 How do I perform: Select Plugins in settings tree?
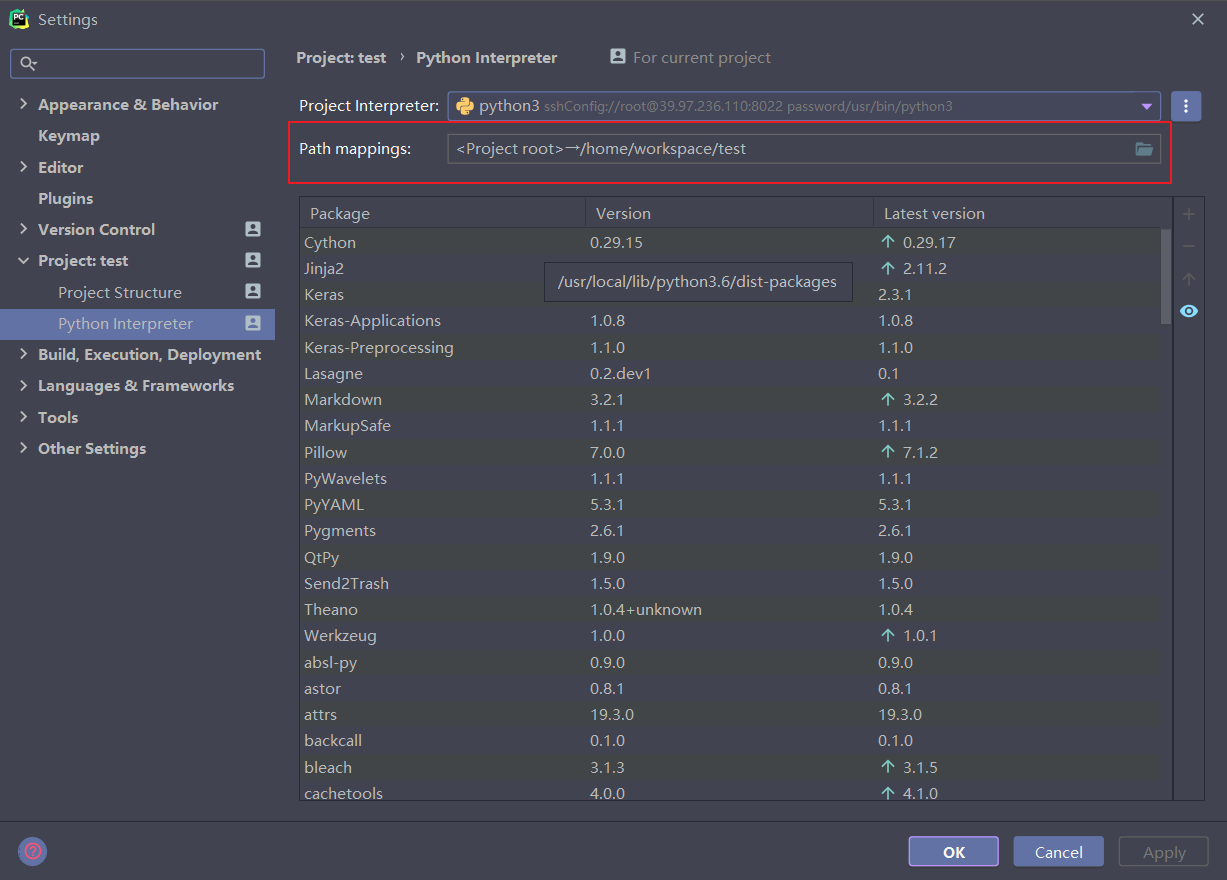tap(65, 198)
